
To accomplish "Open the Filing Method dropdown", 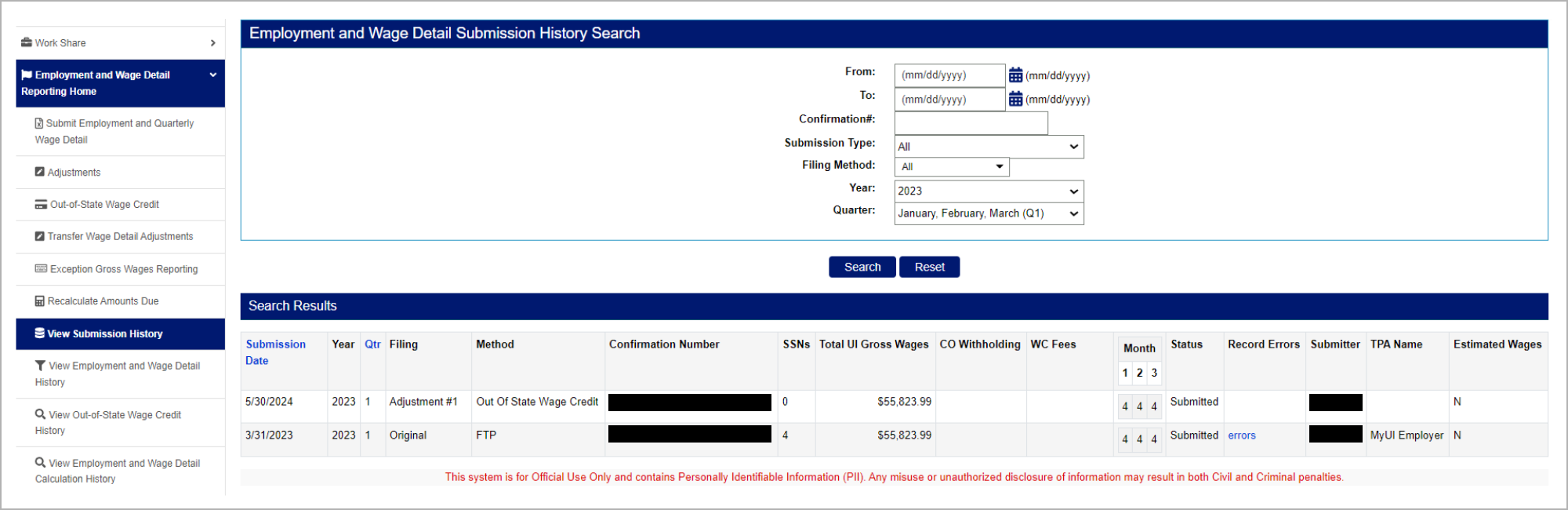I will coord(952,167).
